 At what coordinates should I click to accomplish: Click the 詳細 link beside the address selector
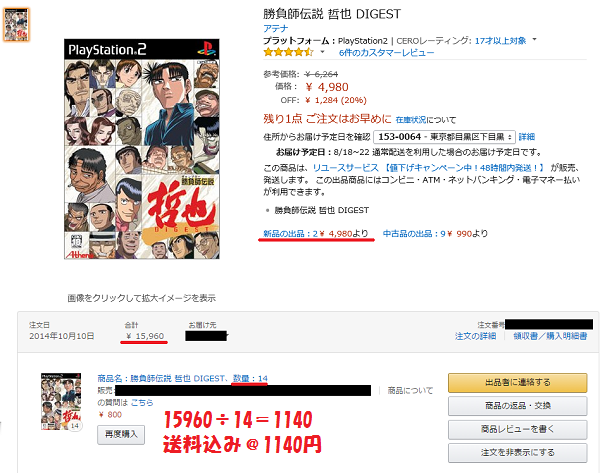click(x=527, y=137)
